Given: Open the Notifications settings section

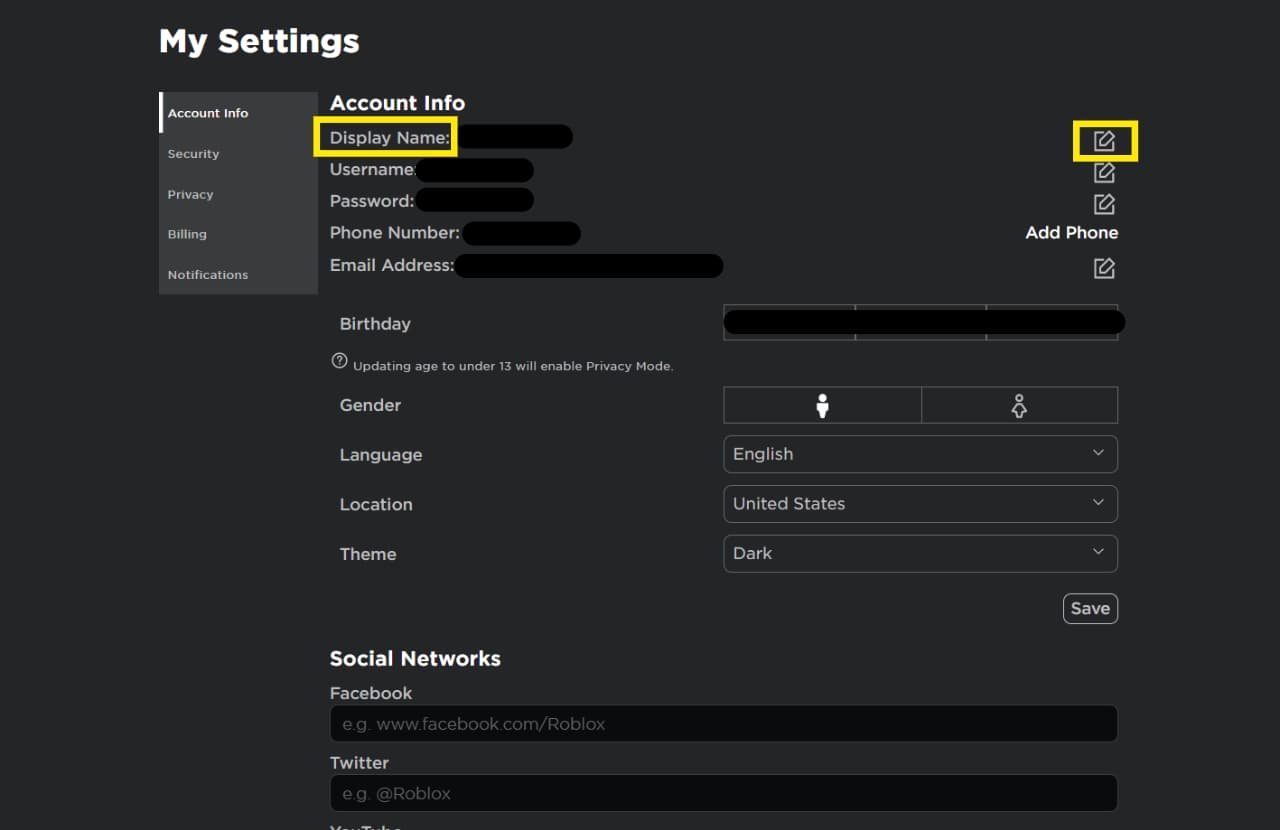Looking at the screenshot, I should pyautogui.click(x=207, y=274).
